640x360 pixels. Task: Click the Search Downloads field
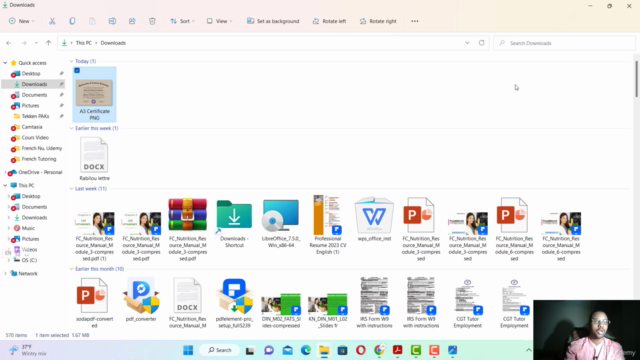pyautogui.click(x=564, y=43)
